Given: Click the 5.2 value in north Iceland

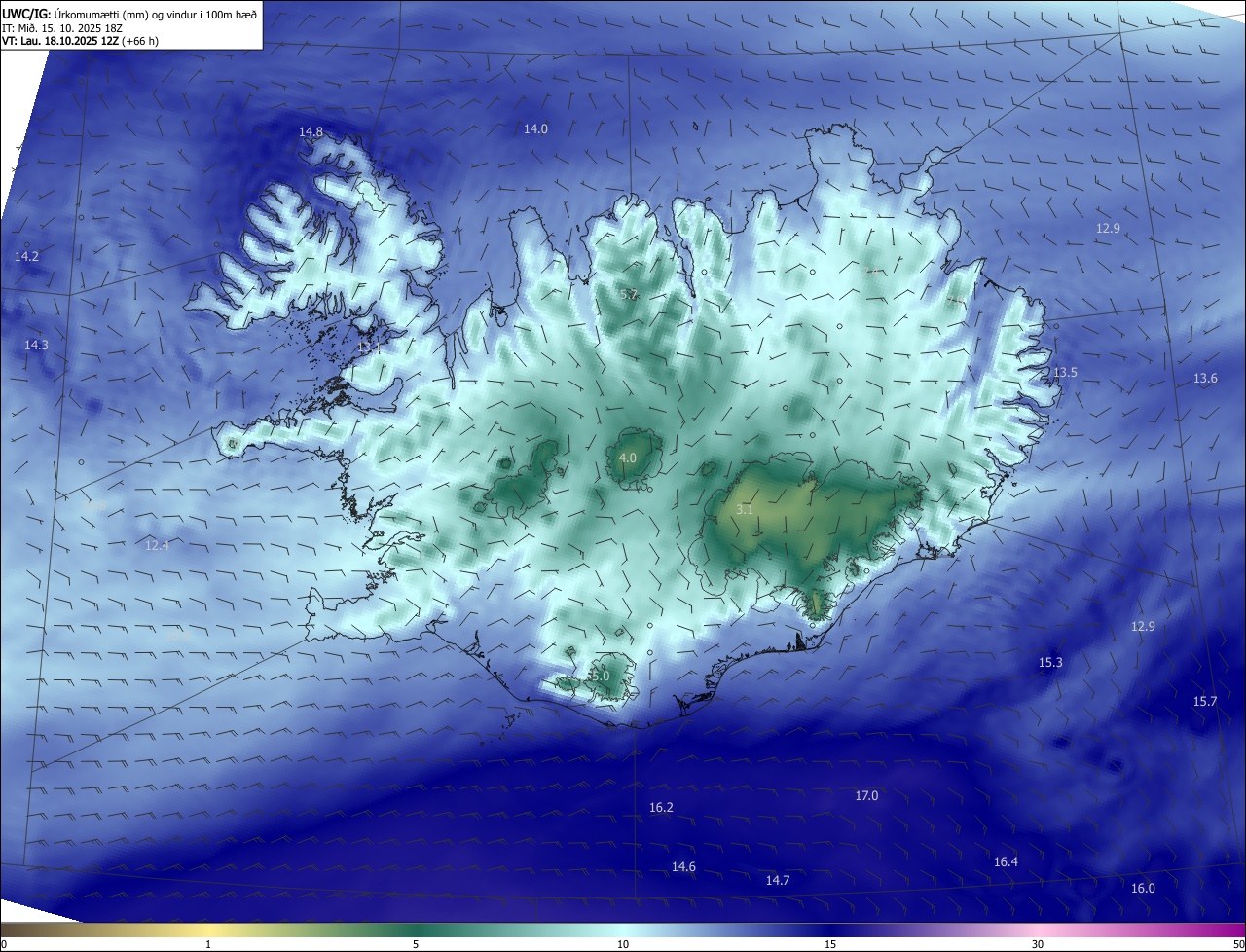Looking at the screenshot, I should [629, 294].
